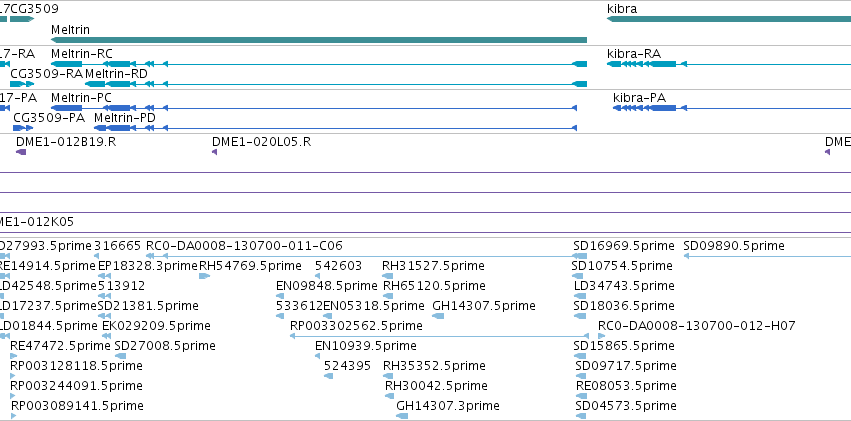Select the GH14307.5prime EST marker
Screen dimensions: 851x421
click(x=438, y=316)
